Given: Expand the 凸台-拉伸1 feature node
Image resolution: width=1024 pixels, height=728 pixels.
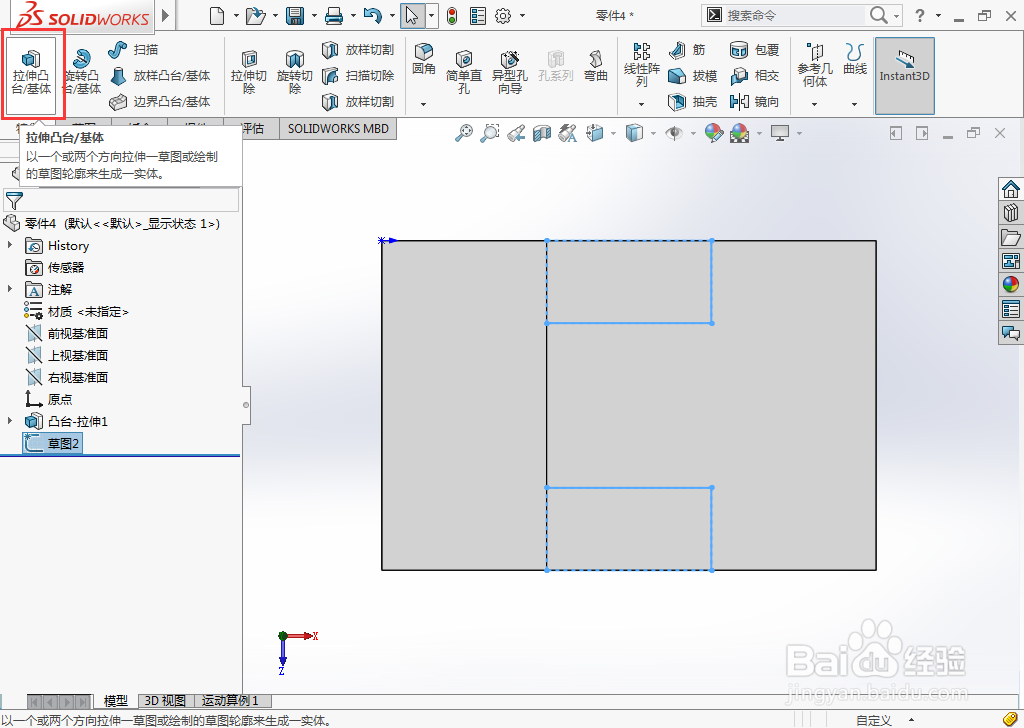Looking at the screenshot, I should point(10,420).
